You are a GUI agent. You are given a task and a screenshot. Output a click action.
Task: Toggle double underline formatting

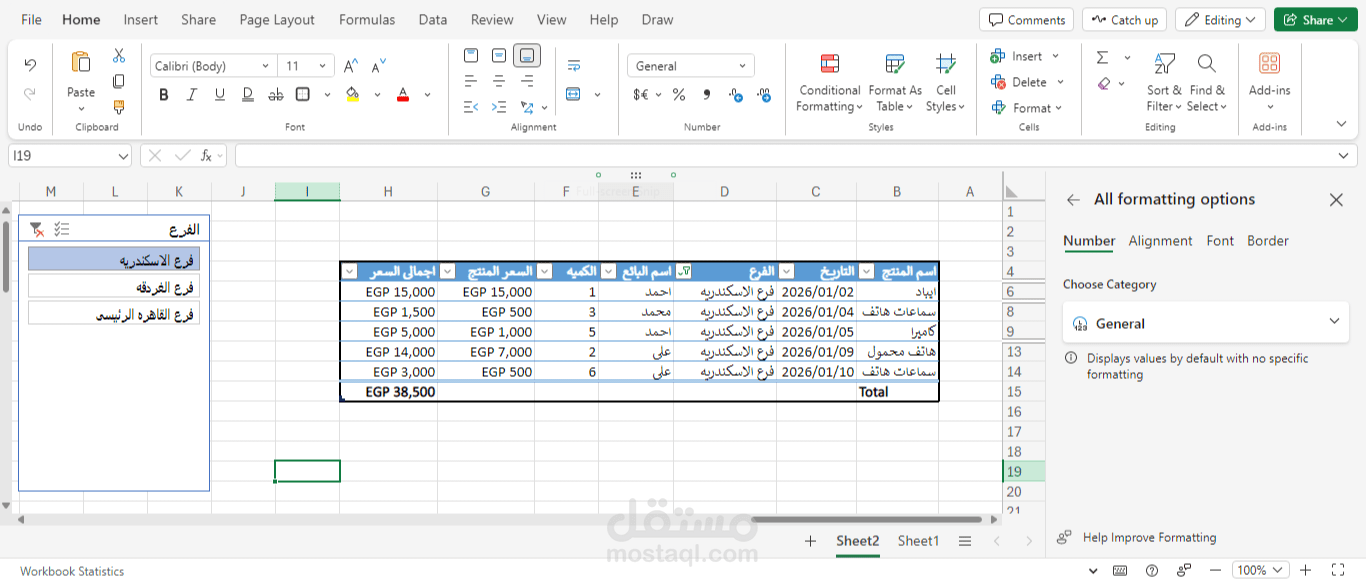(247, 95)
